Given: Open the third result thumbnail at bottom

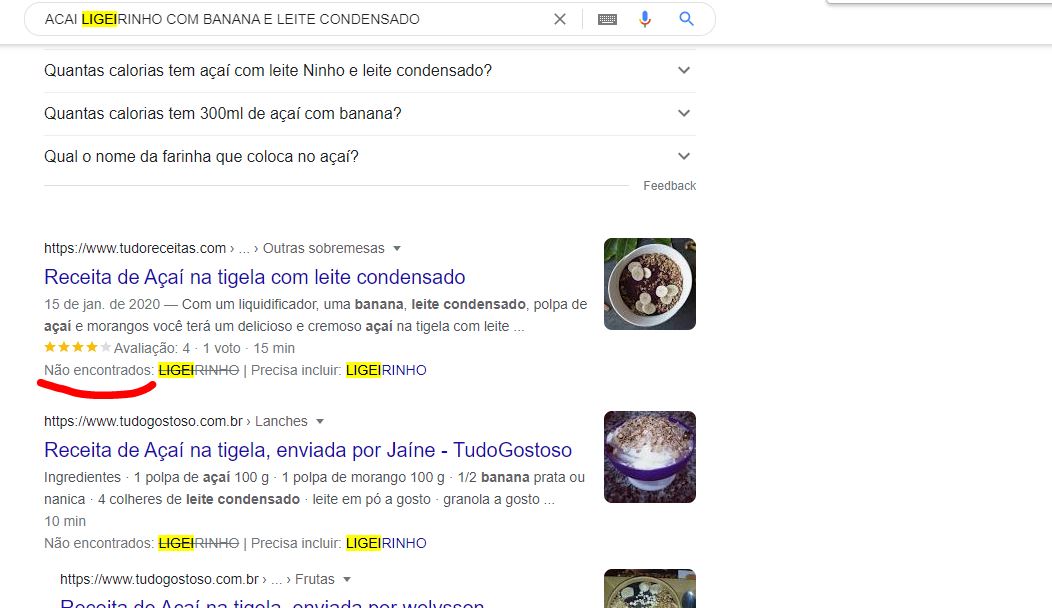Looking at the screenshot, I should coord(649,589).
